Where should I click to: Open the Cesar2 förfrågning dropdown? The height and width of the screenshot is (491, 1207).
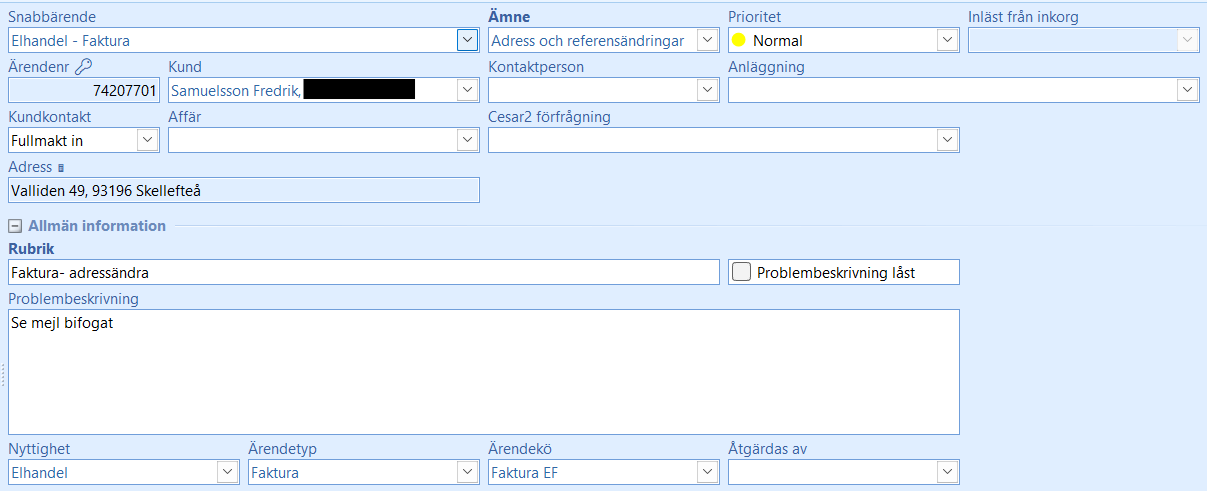point(947,140)
